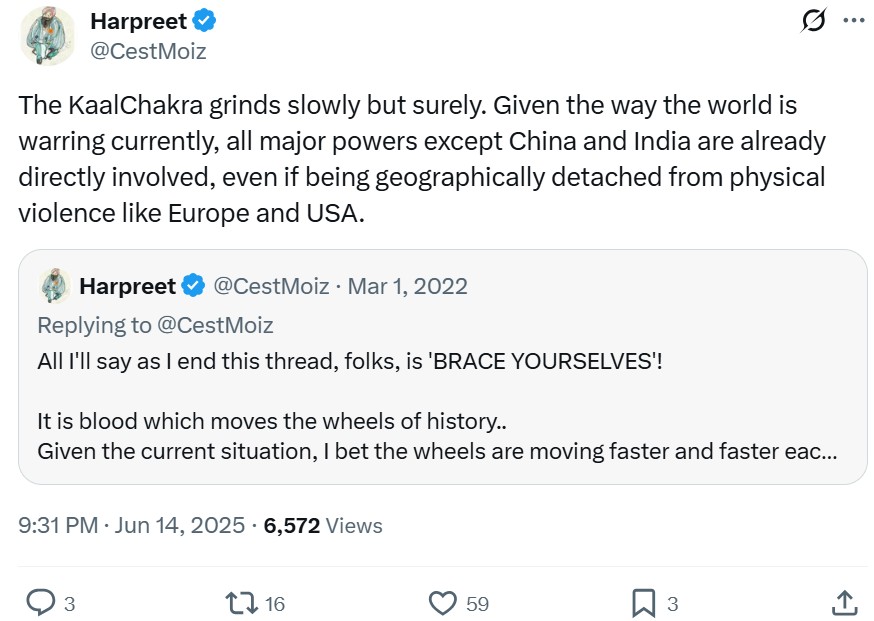Open the reply comment icon
The height and width of the screenshot is (621, 874).
pos(40,603)
